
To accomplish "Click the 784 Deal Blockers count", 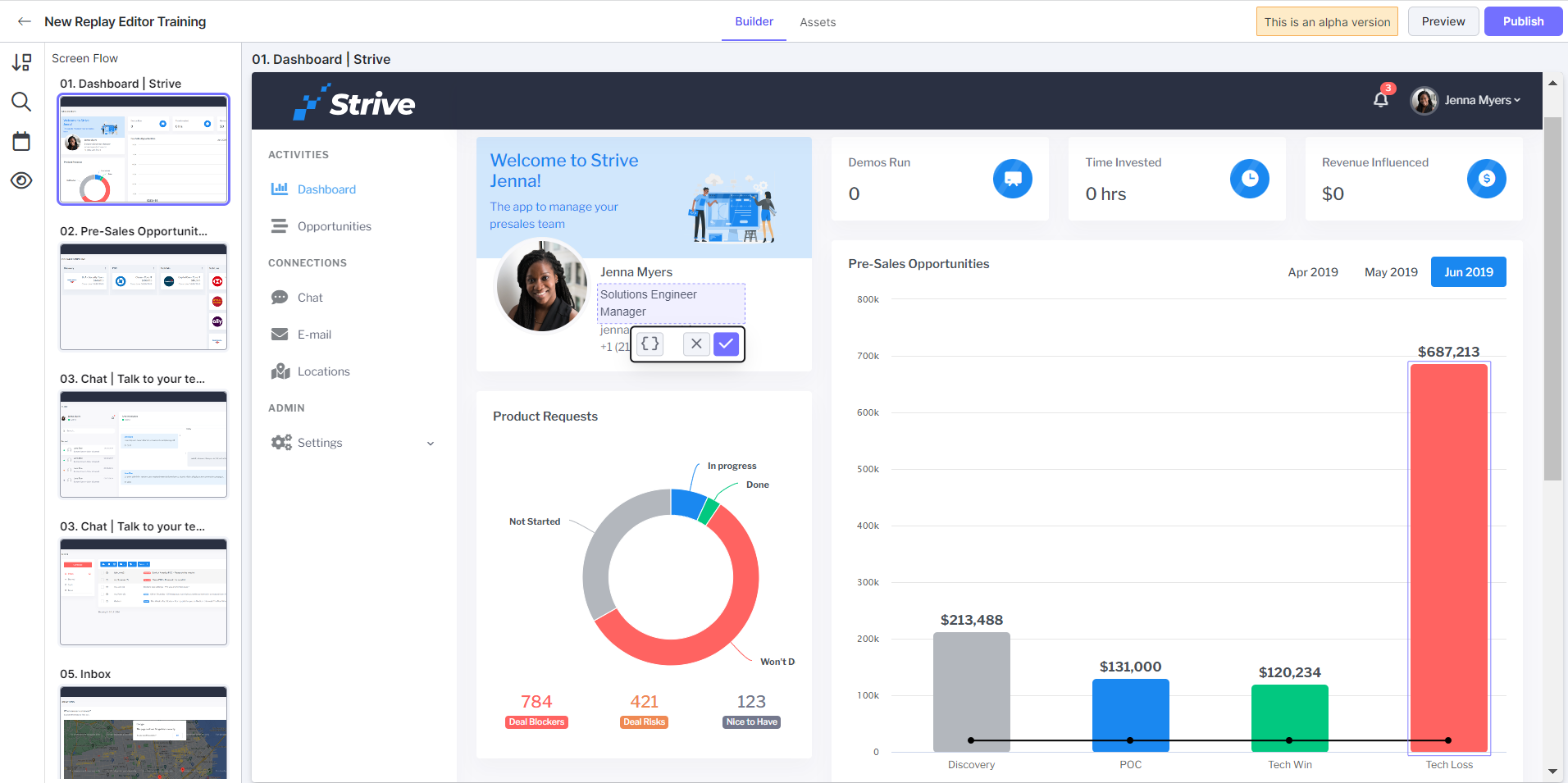I will tap(536, 702).
